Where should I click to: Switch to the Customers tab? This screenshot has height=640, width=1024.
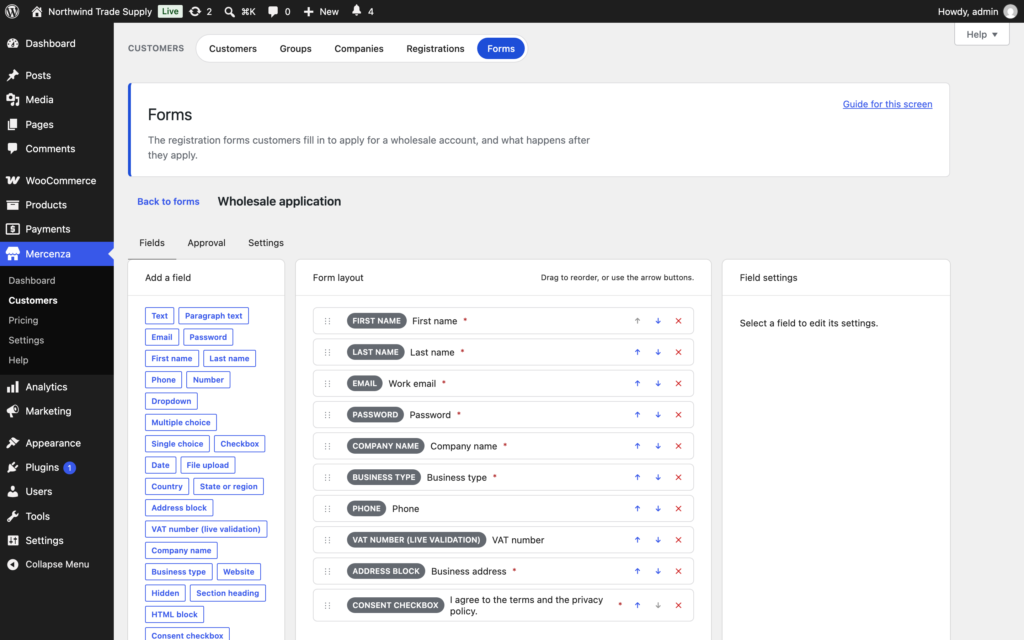click(232, 48)
